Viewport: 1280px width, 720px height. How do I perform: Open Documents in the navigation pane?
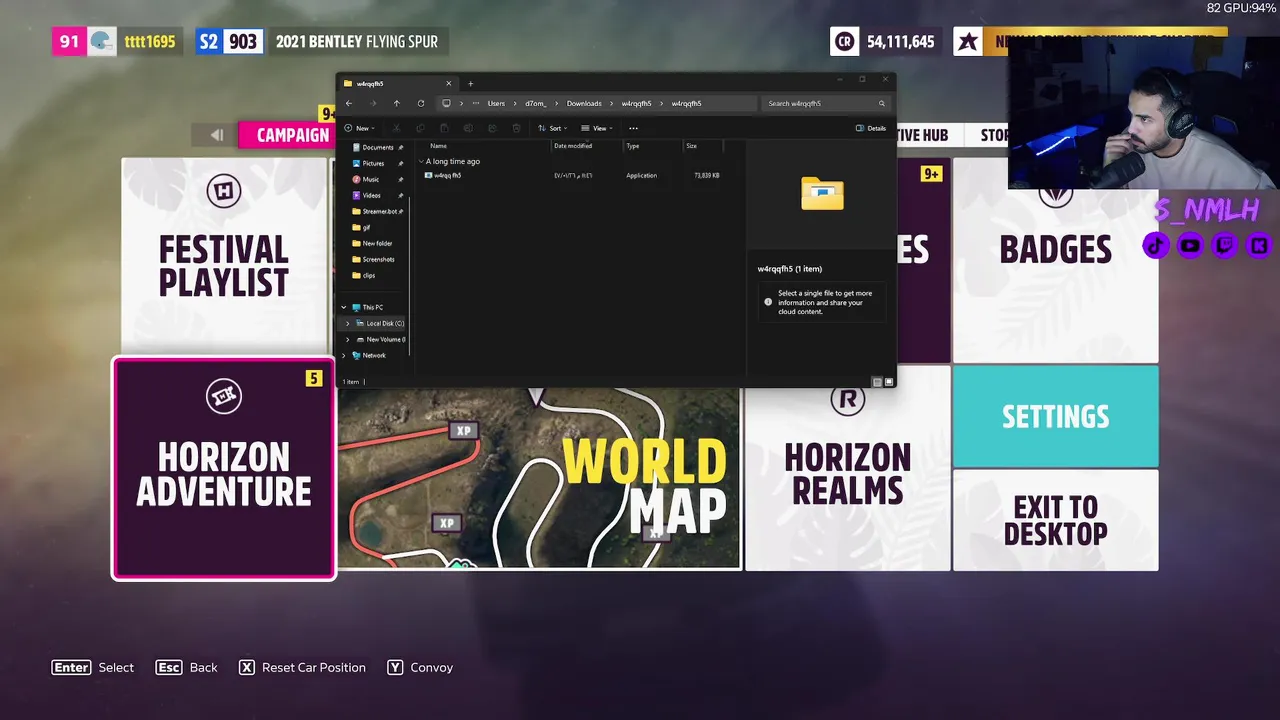tap(377, 147)
